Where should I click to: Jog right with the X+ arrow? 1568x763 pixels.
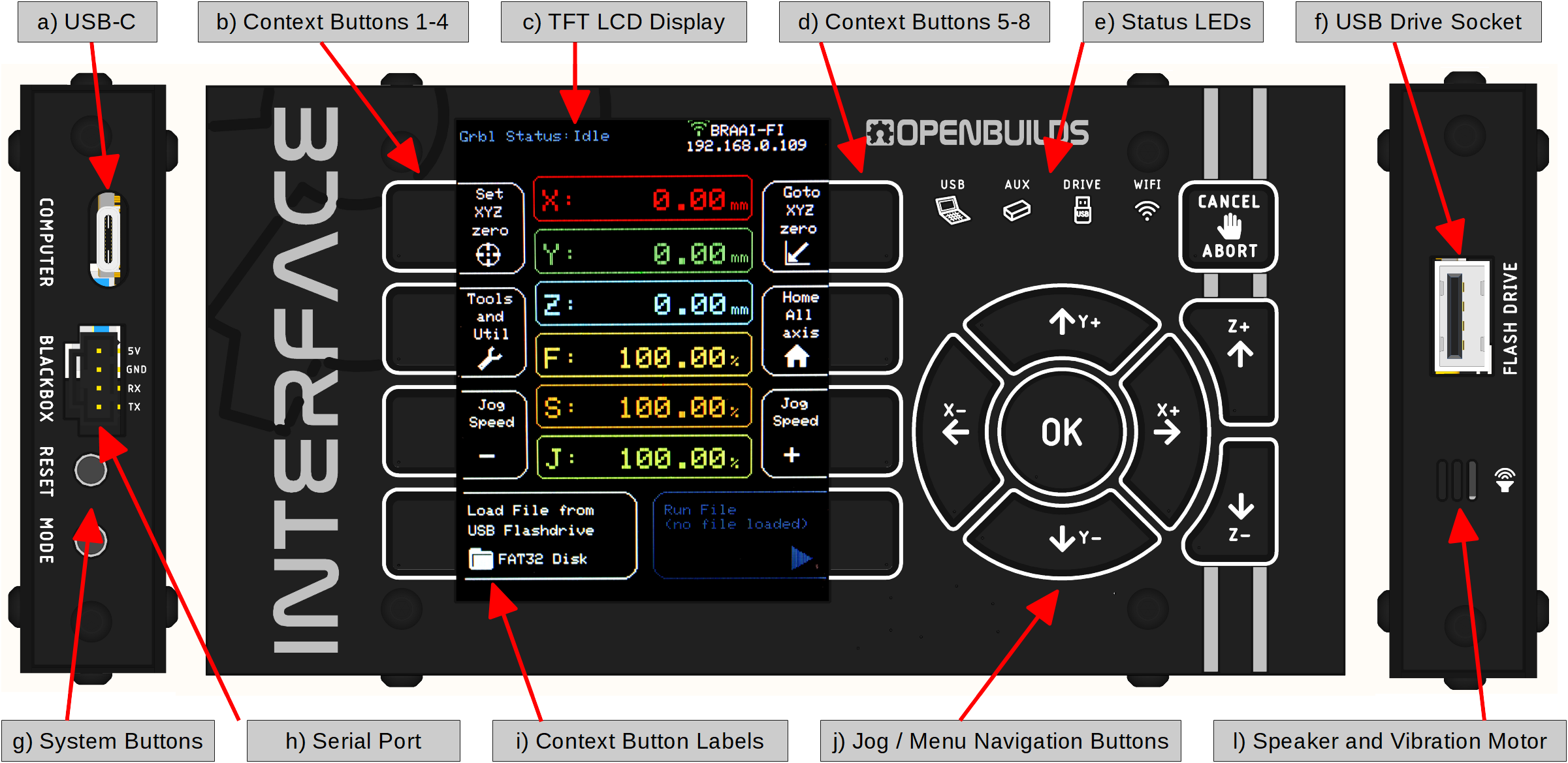(1167, 431)
